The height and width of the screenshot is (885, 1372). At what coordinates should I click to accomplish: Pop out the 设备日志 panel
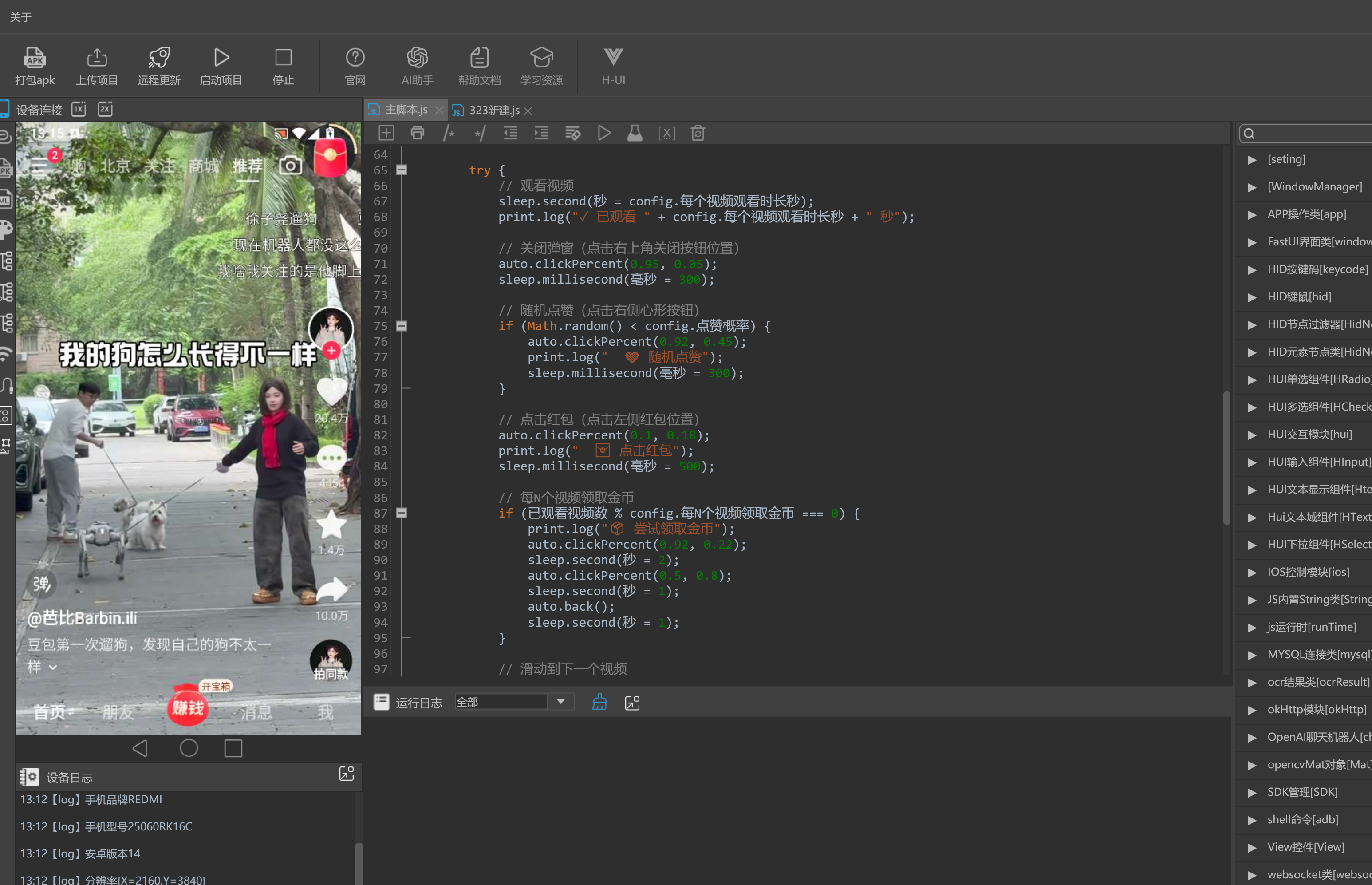tap(347, 774)
